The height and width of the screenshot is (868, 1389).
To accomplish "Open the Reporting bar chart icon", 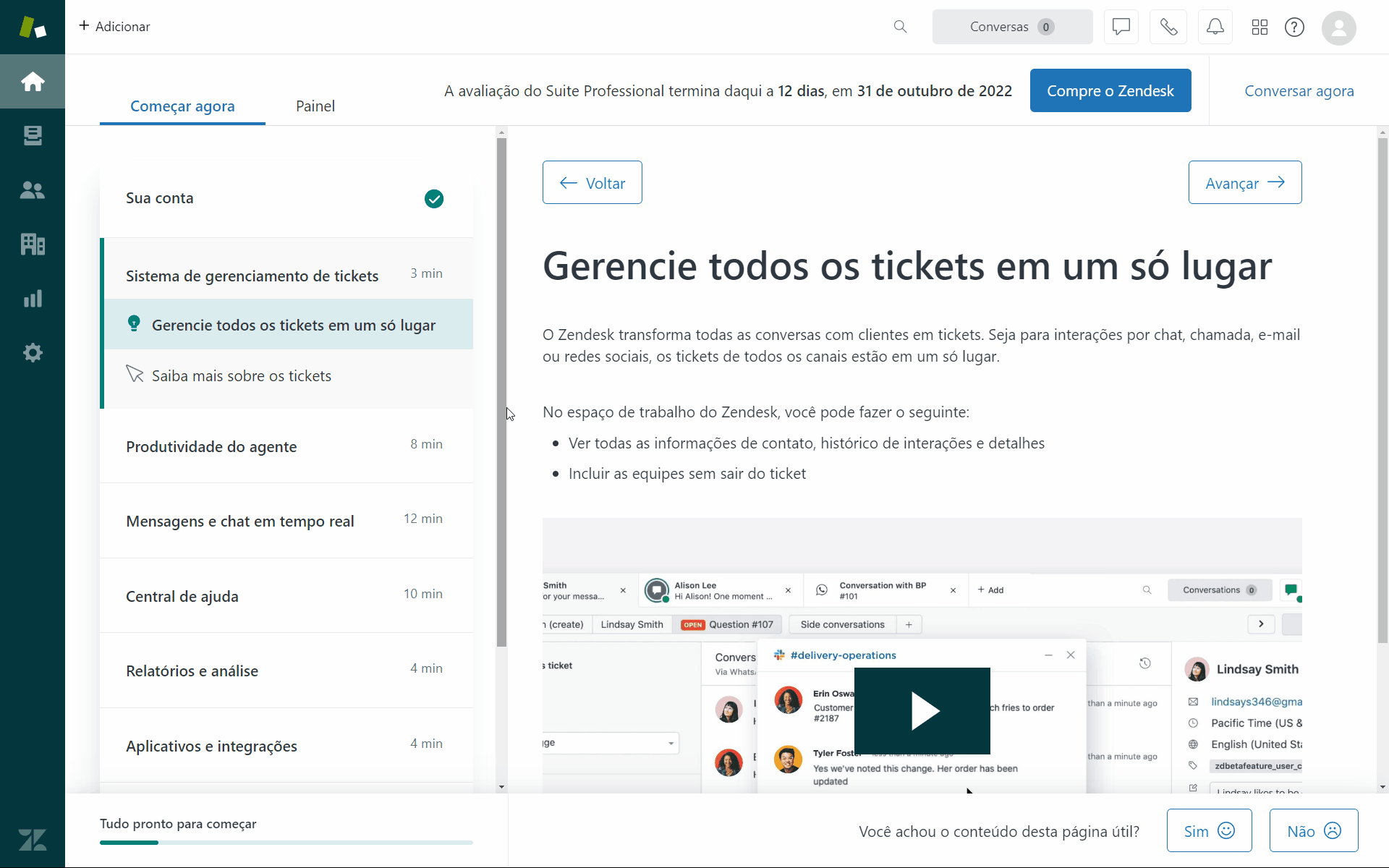I will 33,299.
